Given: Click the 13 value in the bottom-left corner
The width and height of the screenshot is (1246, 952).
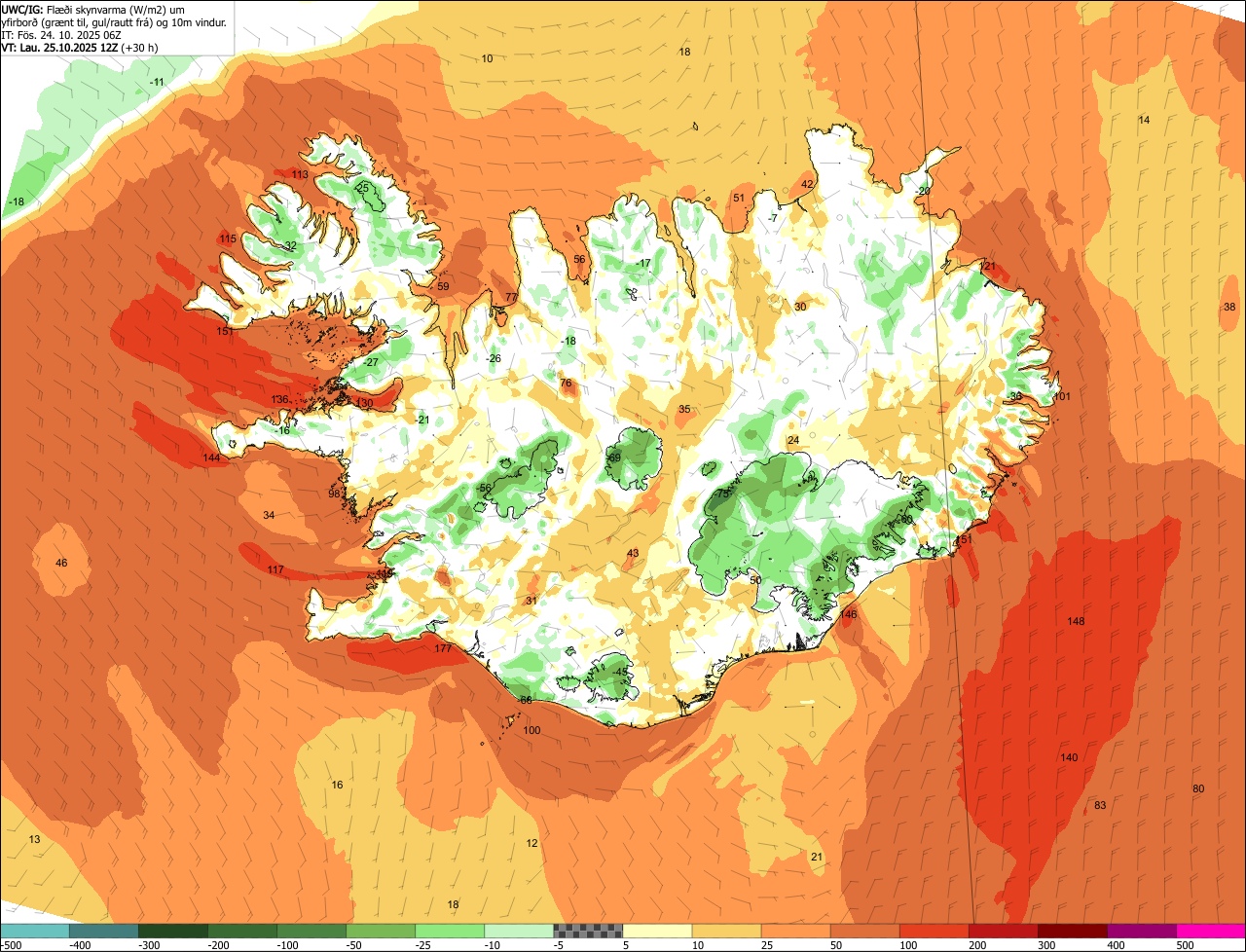Looking at the screenshot, I should point(34,839).
